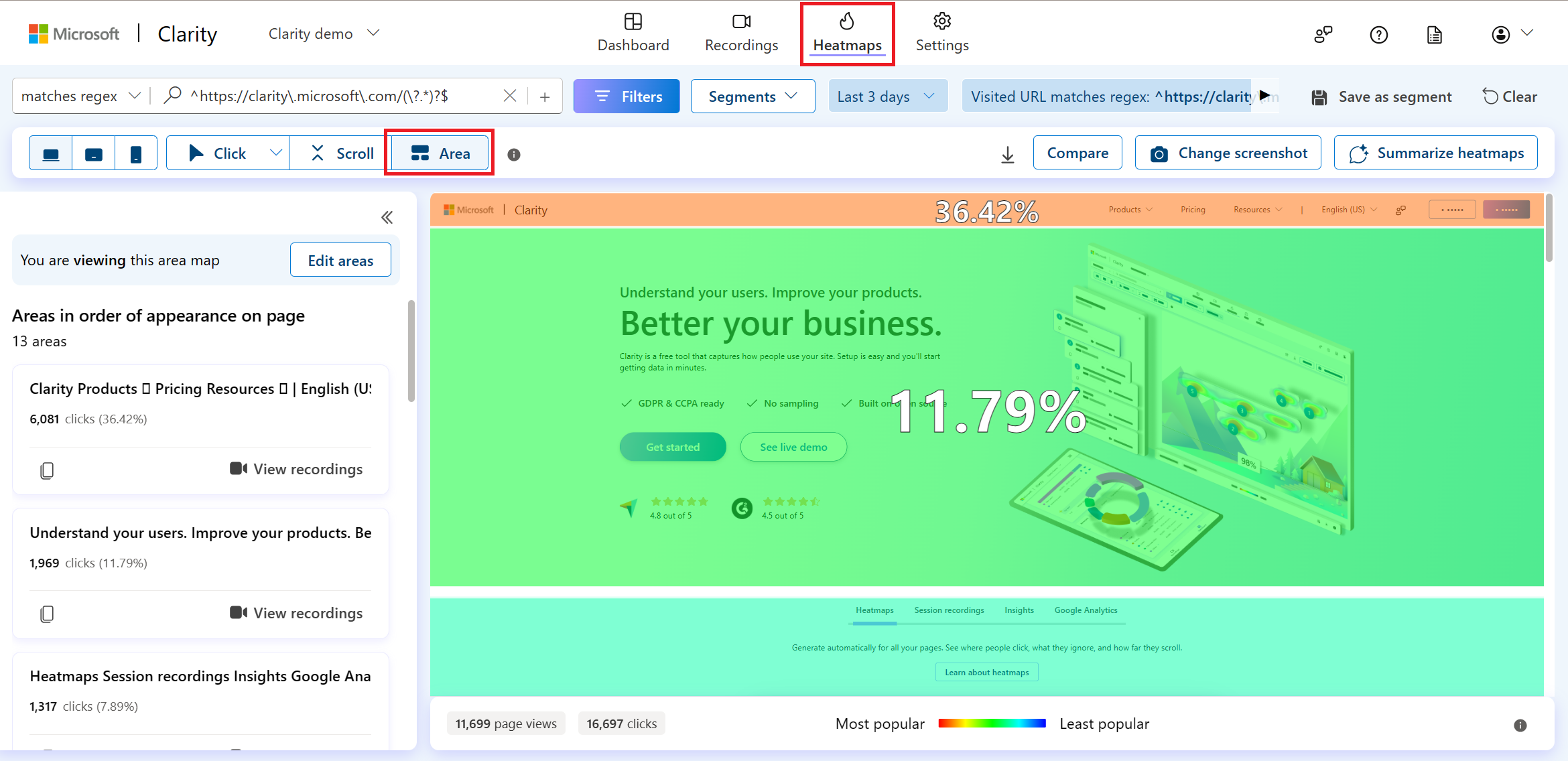This screenshot has height=761, width=1568.
Task: Click Google Analytics tab in screenshot
Action: point(1086,610)
